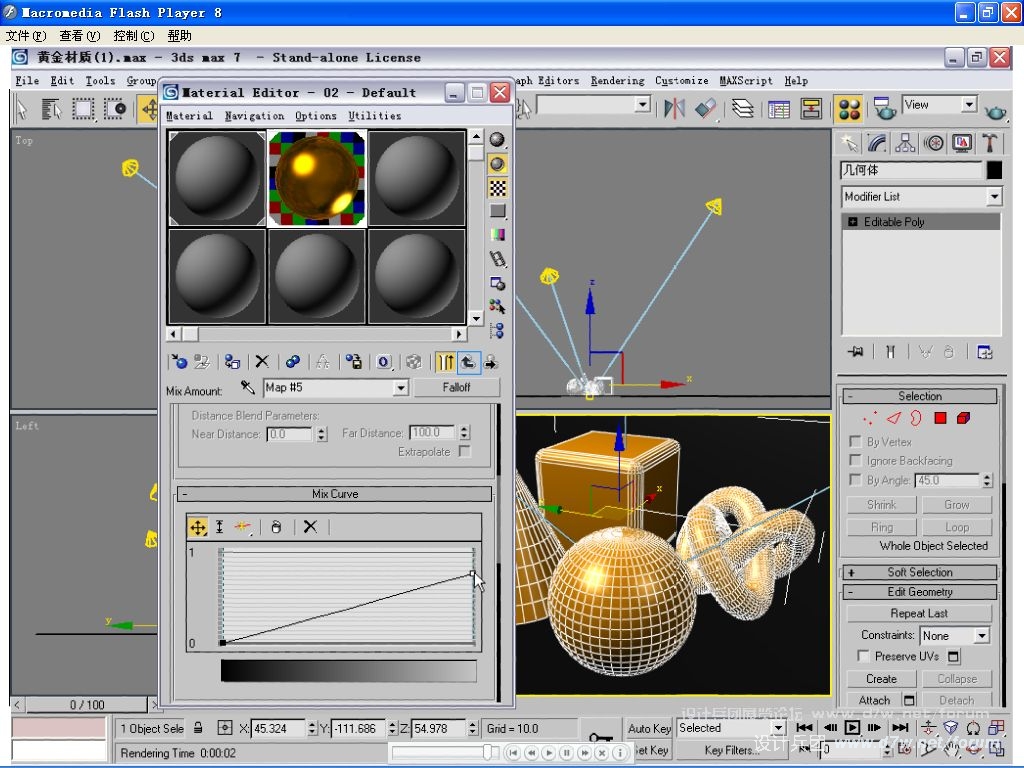Open the Hierarchy tab in command panel
1024x768 pixels.
click(906, 143)
